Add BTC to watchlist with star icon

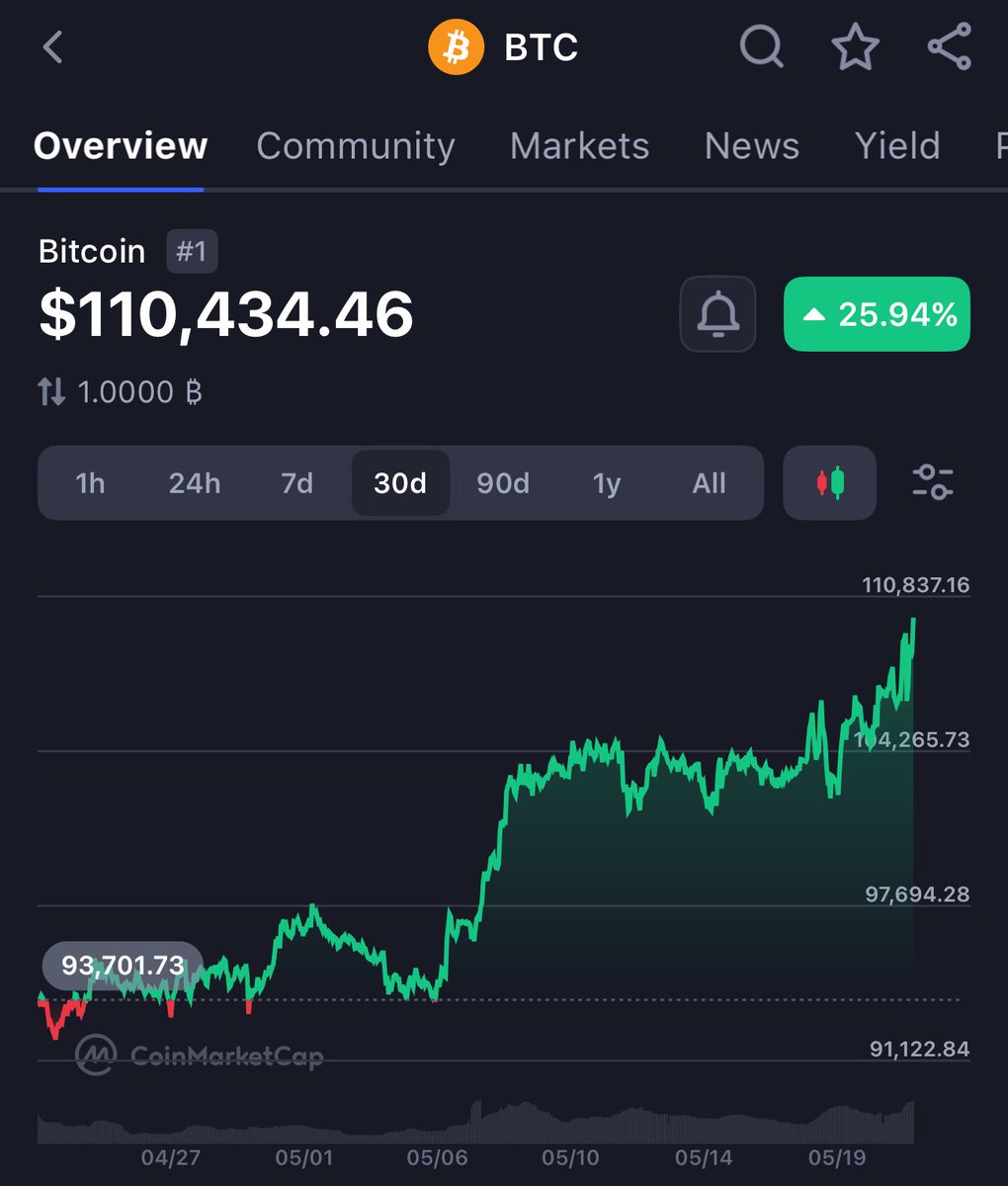855,46
